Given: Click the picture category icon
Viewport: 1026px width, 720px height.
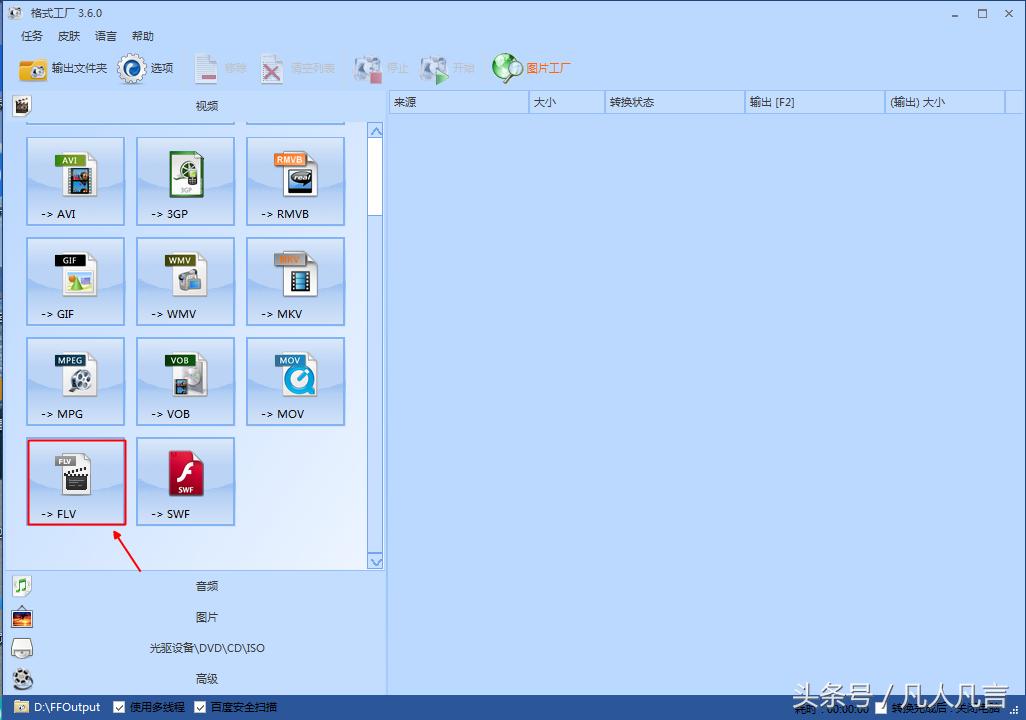Looking at the screenshot, I should tap(22, 617).
